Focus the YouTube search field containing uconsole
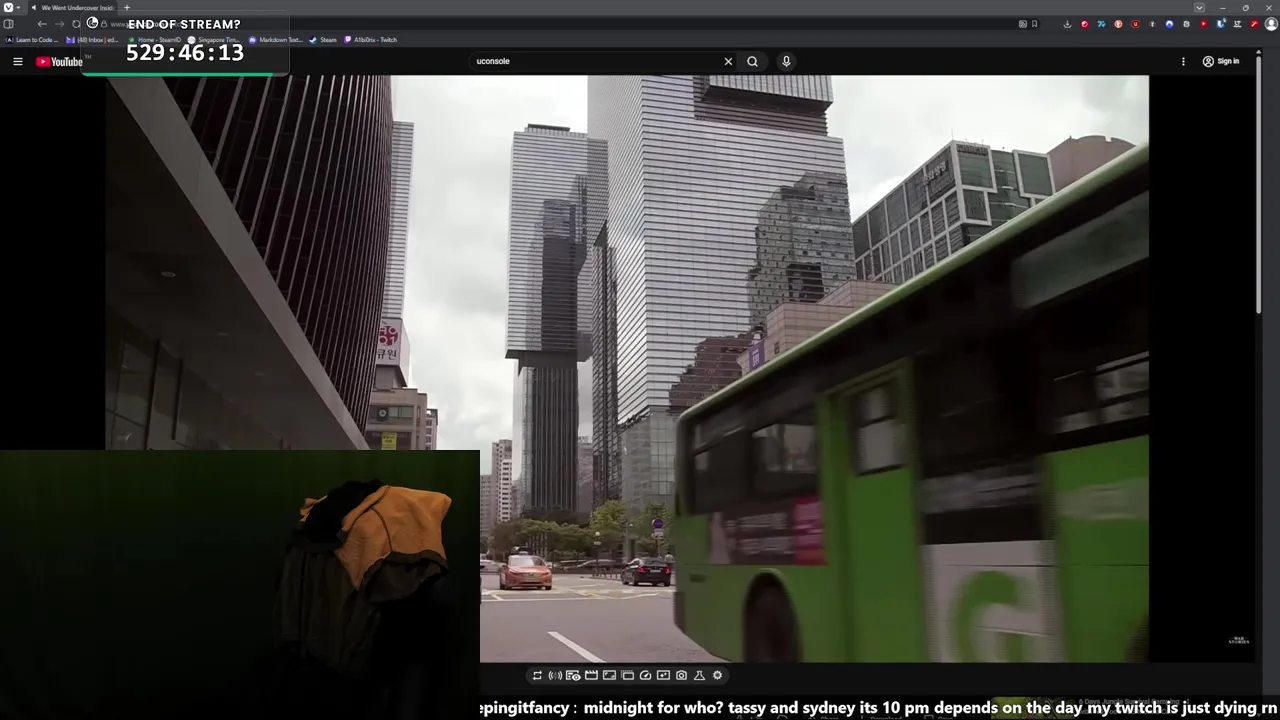Screen dimensions: 1280x720 pyautogui.click(x=597, y=61)
